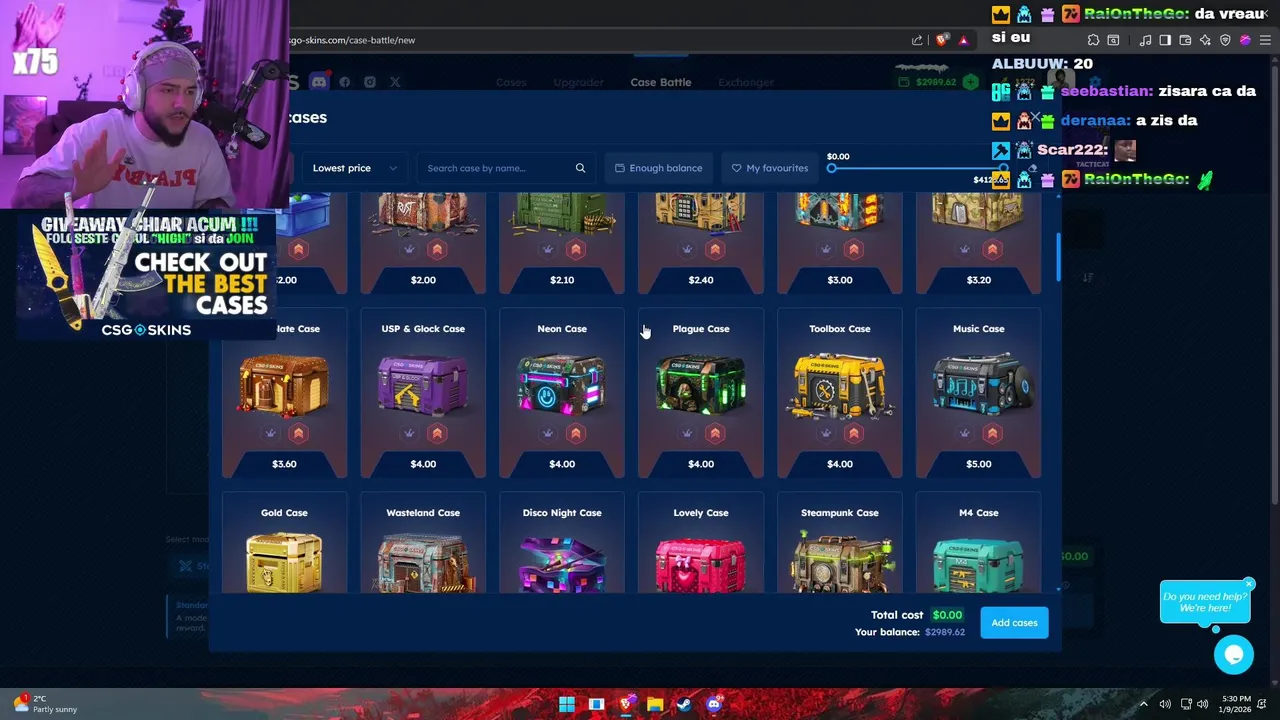Viewport: 1280px width, 720px height.
Task: Toggle the Enough balance filter
Action: (658, 168)
